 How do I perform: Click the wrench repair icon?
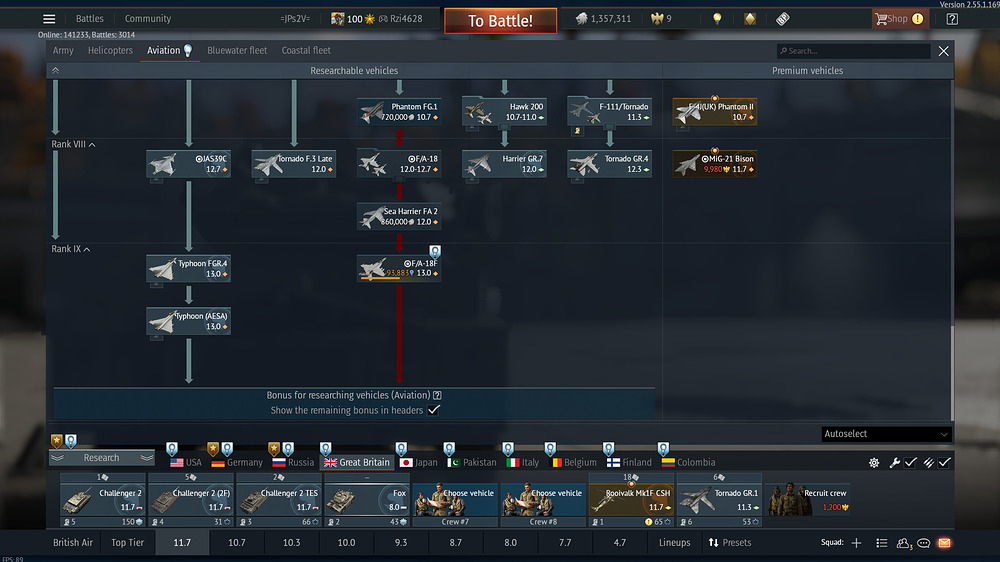pos(894,462)
